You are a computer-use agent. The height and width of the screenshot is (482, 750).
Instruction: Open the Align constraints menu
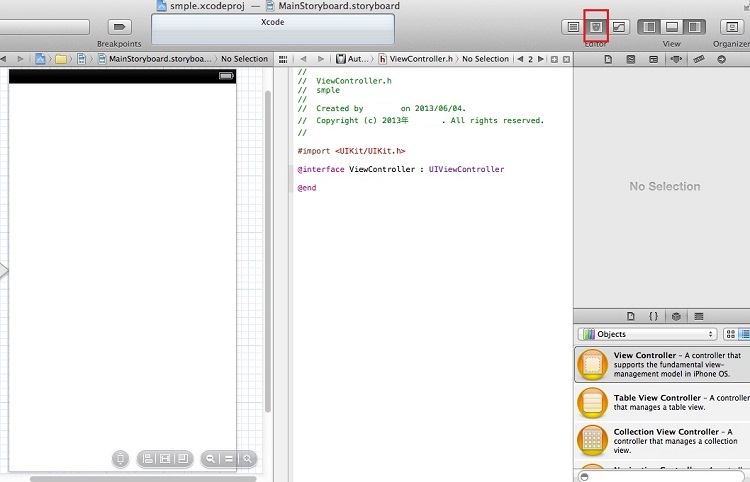(148, 459)
